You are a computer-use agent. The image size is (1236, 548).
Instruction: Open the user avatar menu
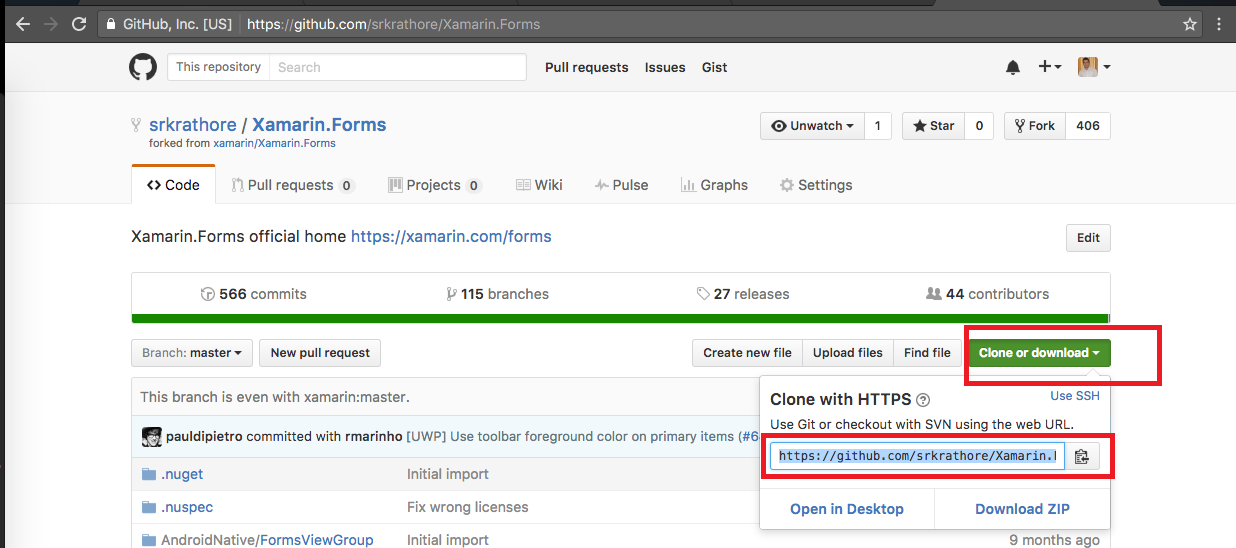pos(1094,67)
